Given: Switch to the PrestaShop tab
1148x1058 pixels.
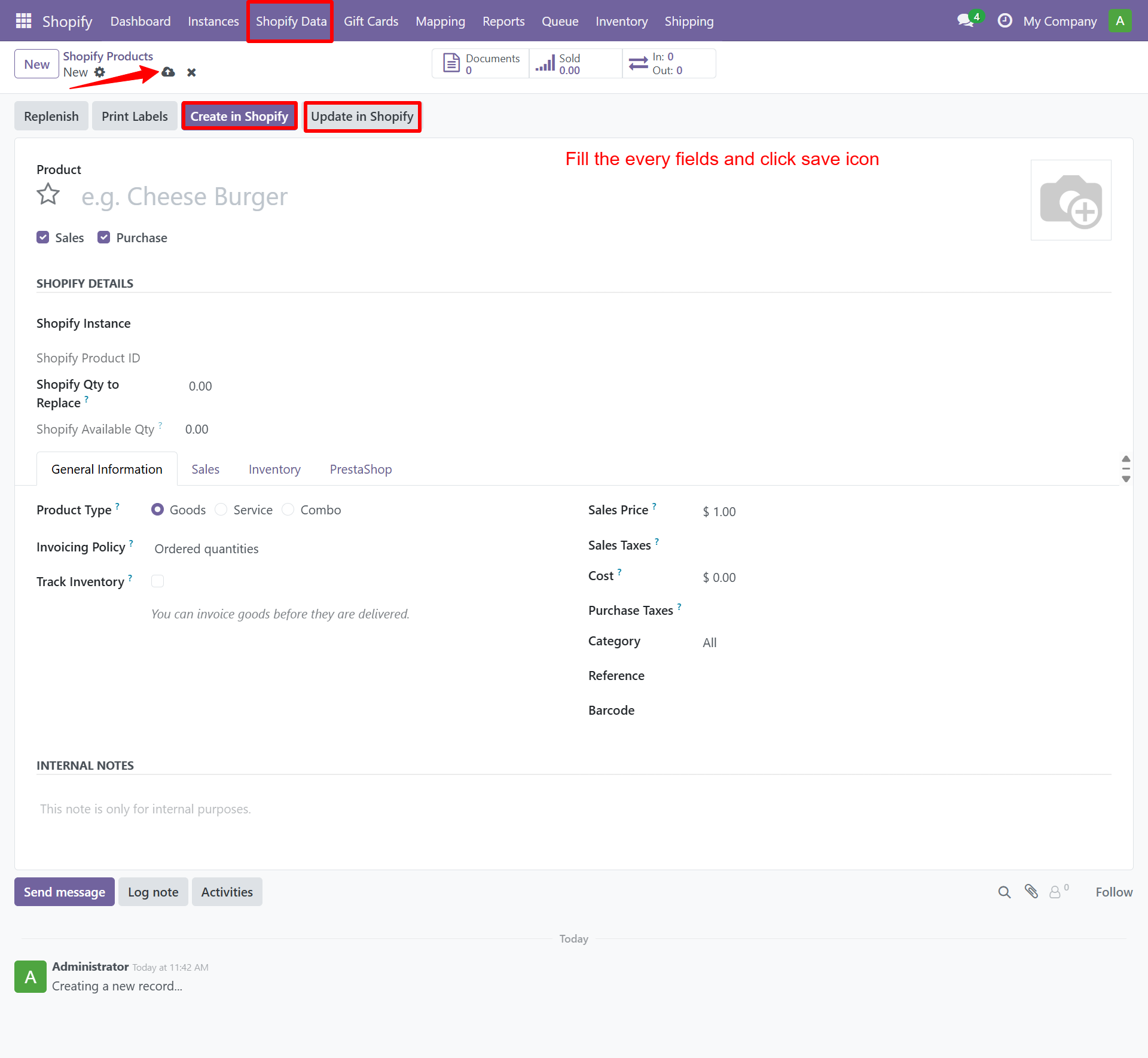Looking at the screenshot, I should point(360,469).
